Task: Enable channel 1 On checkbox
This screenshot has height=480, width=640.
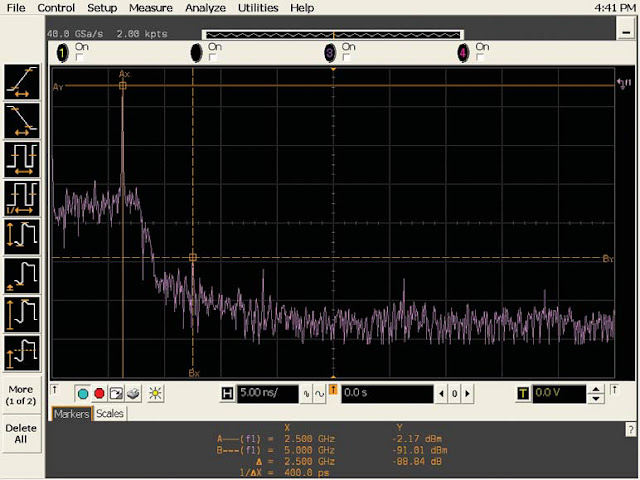Action: coord(80,58)
